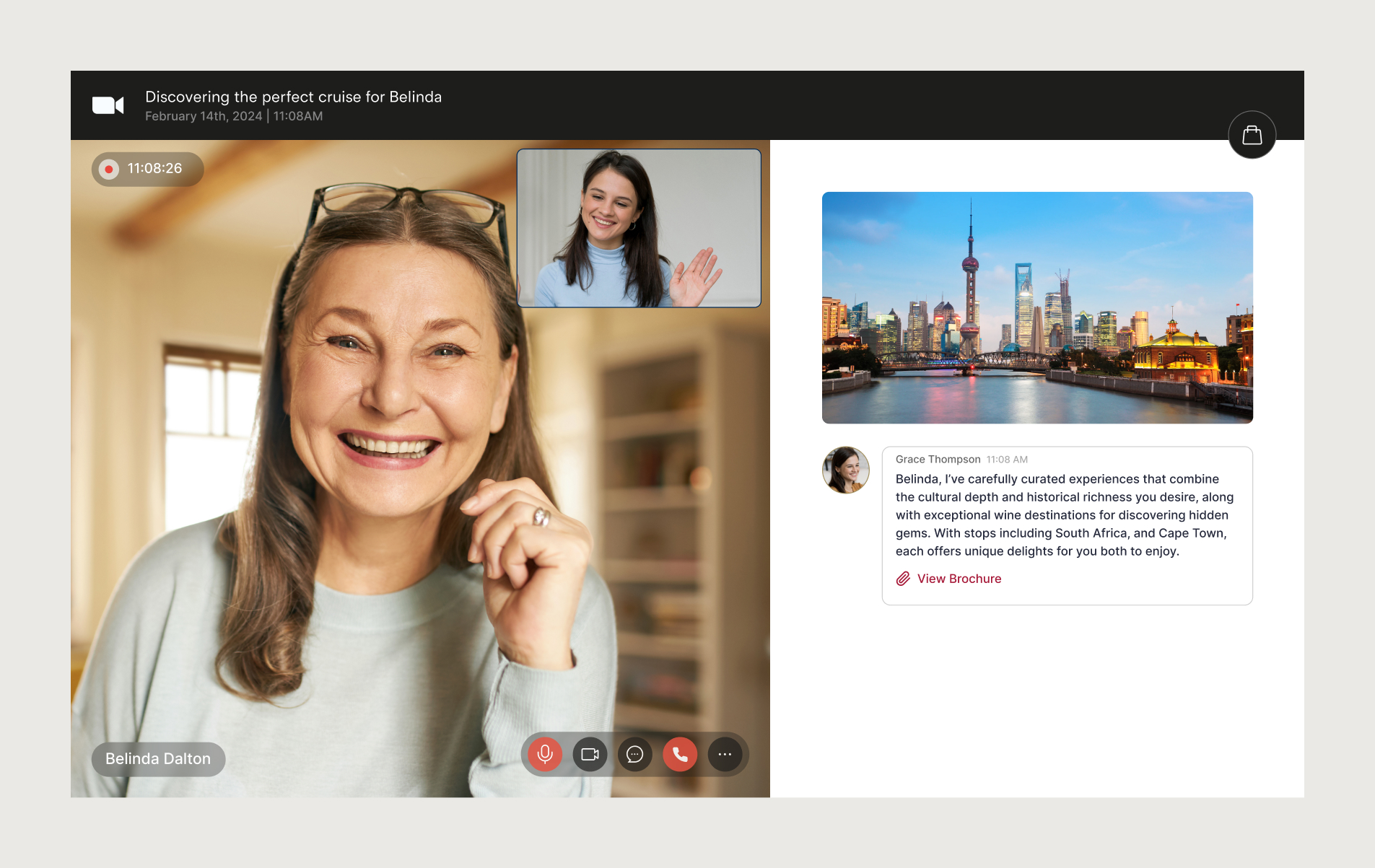
Task: Select the agent's picture-in-picture video
Action: click(639, 228)
